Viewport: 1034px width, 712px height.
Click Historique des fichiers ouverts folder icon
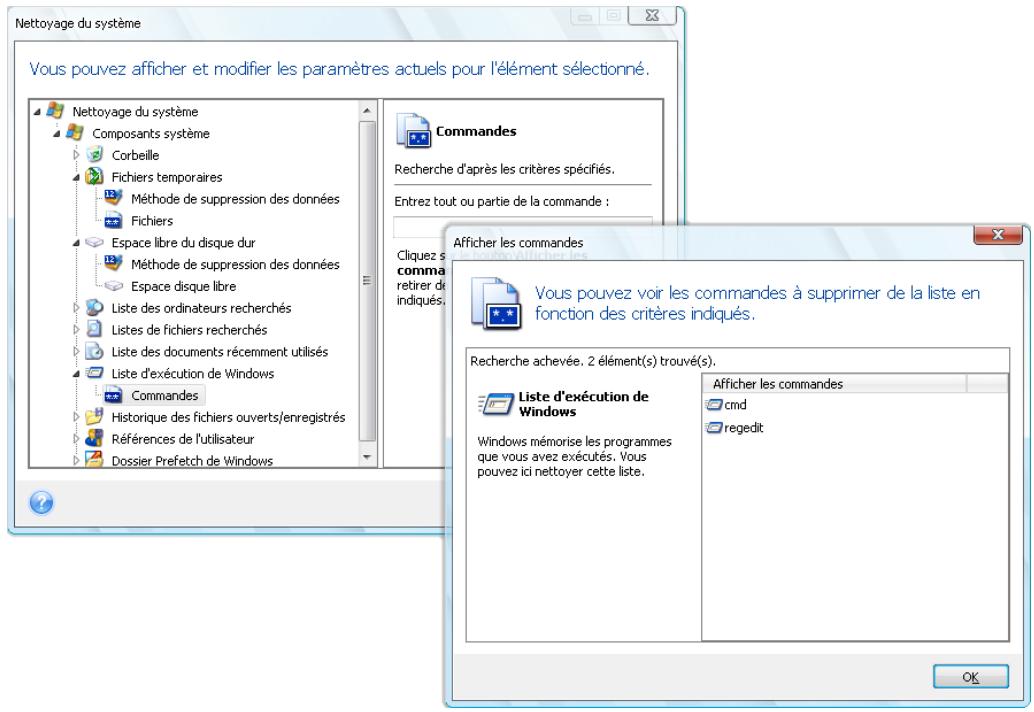94,417
